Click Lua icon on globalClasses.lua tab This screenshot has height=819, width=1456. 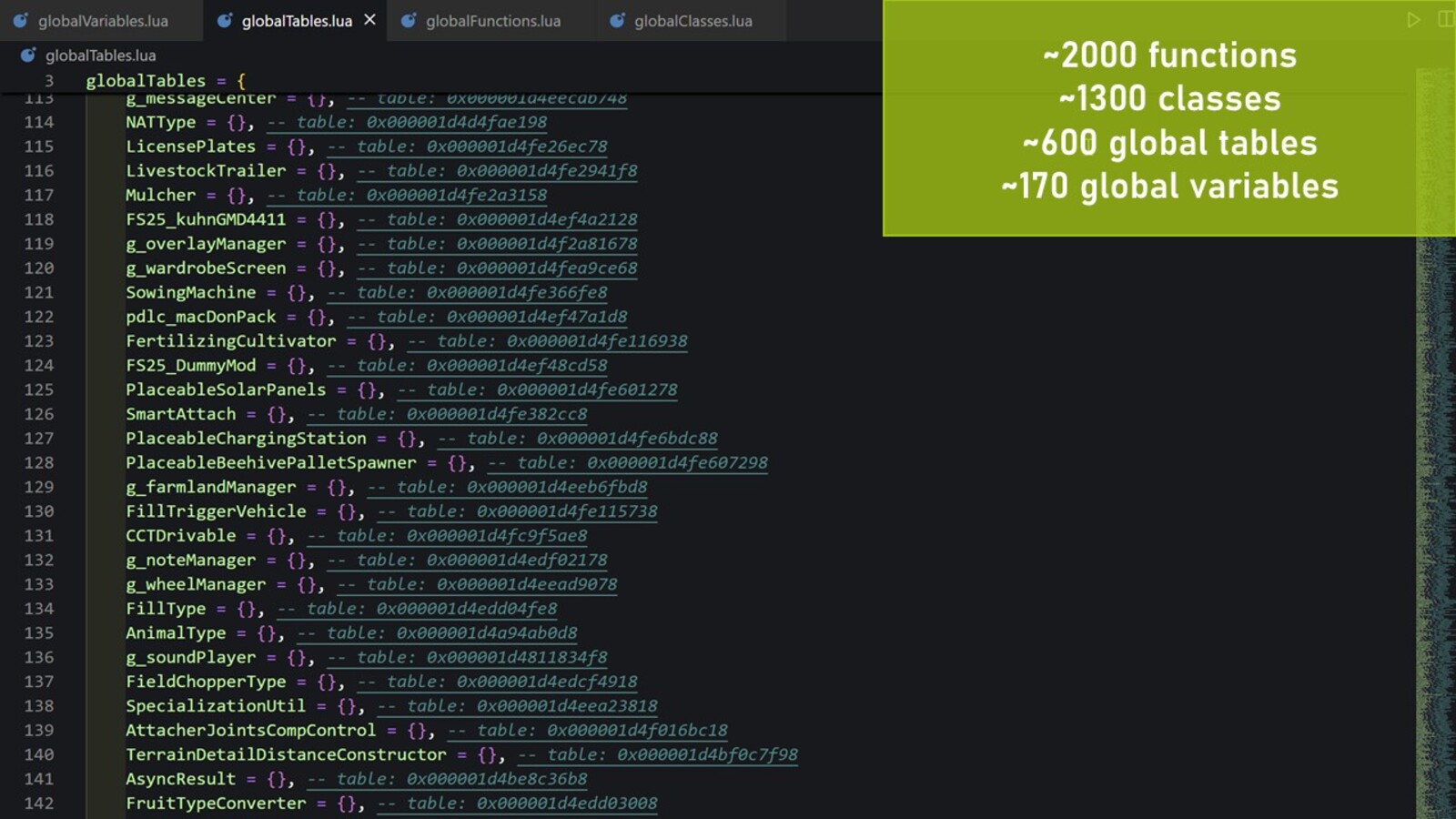point(617,20)
